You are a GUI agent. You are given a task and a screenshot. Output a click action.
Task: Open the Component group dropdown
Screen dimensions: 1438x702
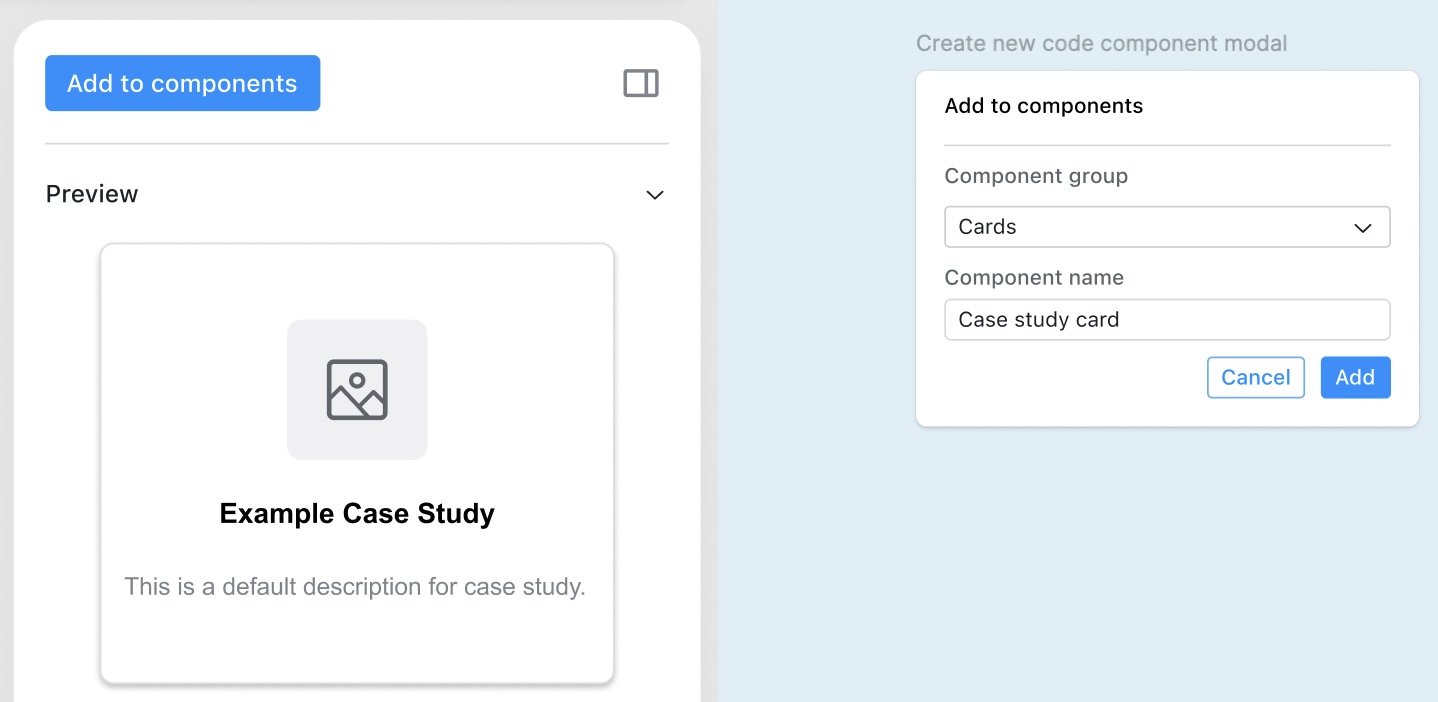(x=1166, y=227)
